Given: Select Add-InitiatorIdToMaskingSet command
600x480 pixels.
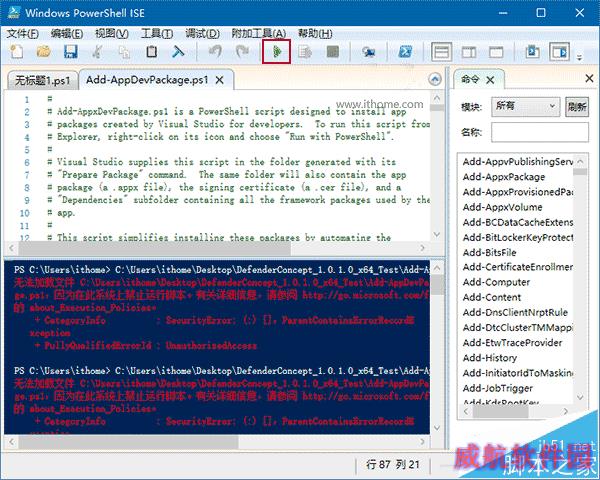Looking at the screenshot, I should coord(517,373).
